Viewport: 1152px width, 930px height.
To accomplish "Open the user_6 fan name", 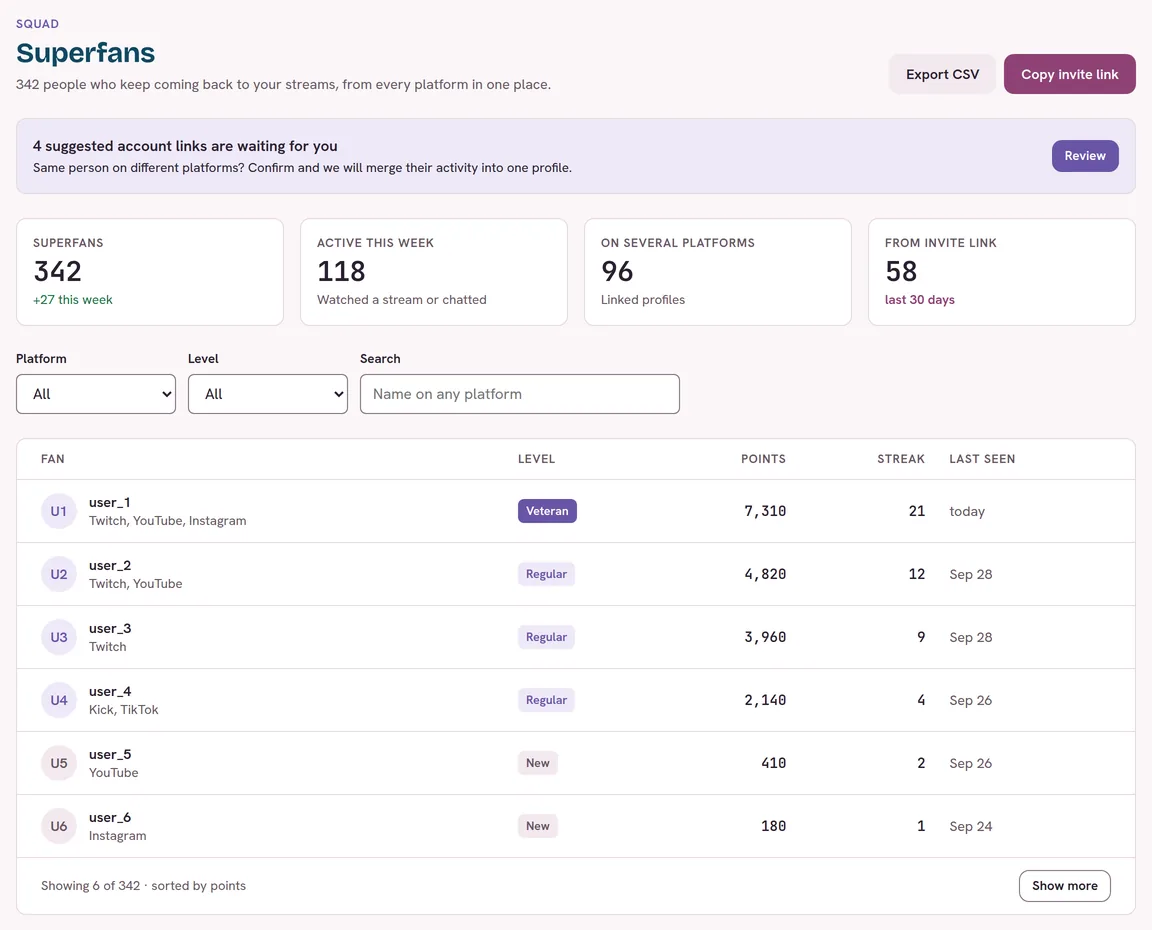I will [x=109, y=818].
